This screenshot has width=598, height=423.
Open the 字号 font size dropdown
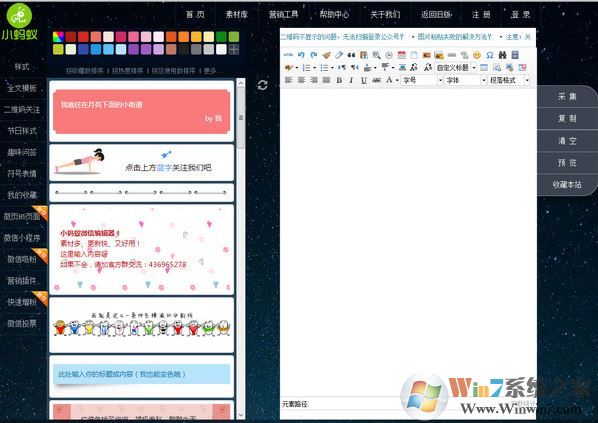click(422, 80)
